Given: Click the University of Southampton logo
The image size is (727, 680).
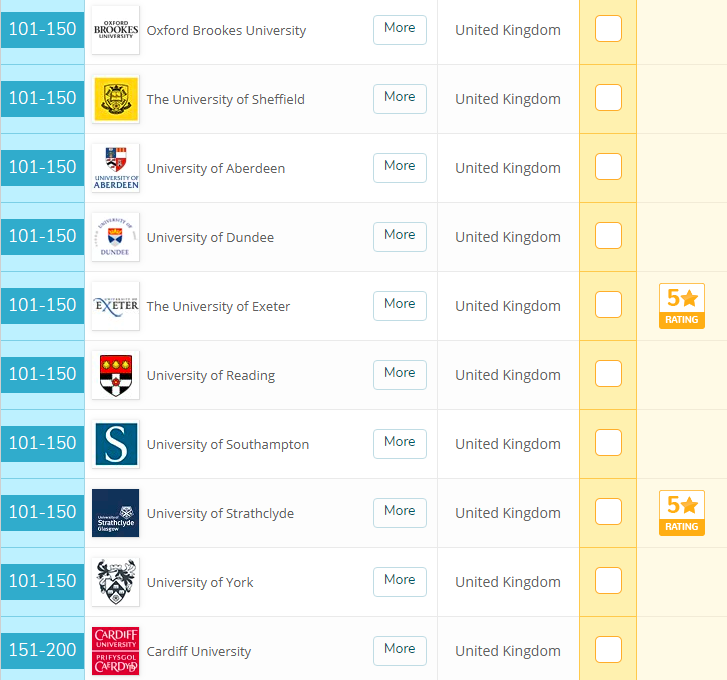Looking at the screenshot, I should pos(115,444).
